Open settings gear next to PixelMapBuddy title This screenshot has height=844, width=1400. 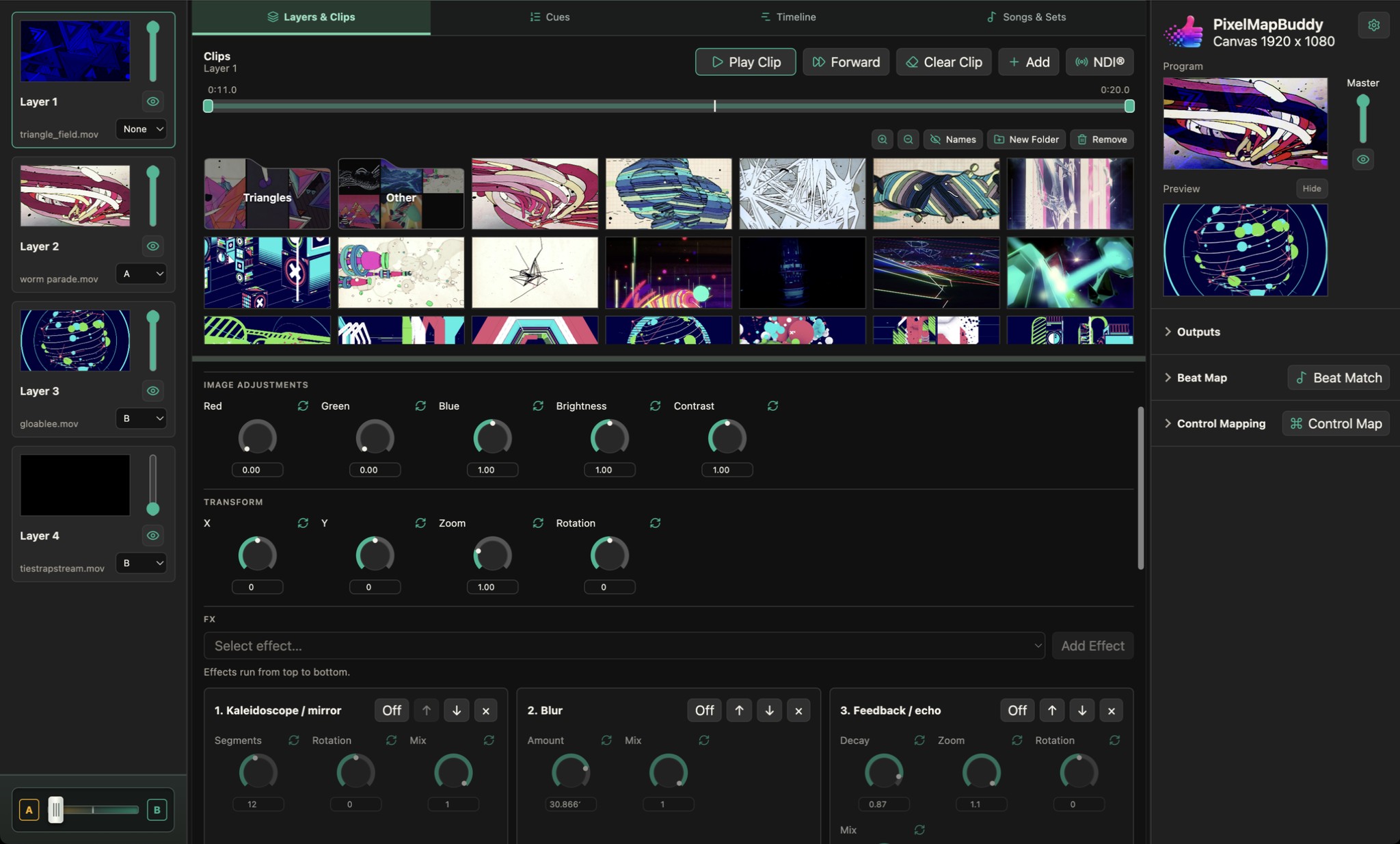coord(1373,25)
